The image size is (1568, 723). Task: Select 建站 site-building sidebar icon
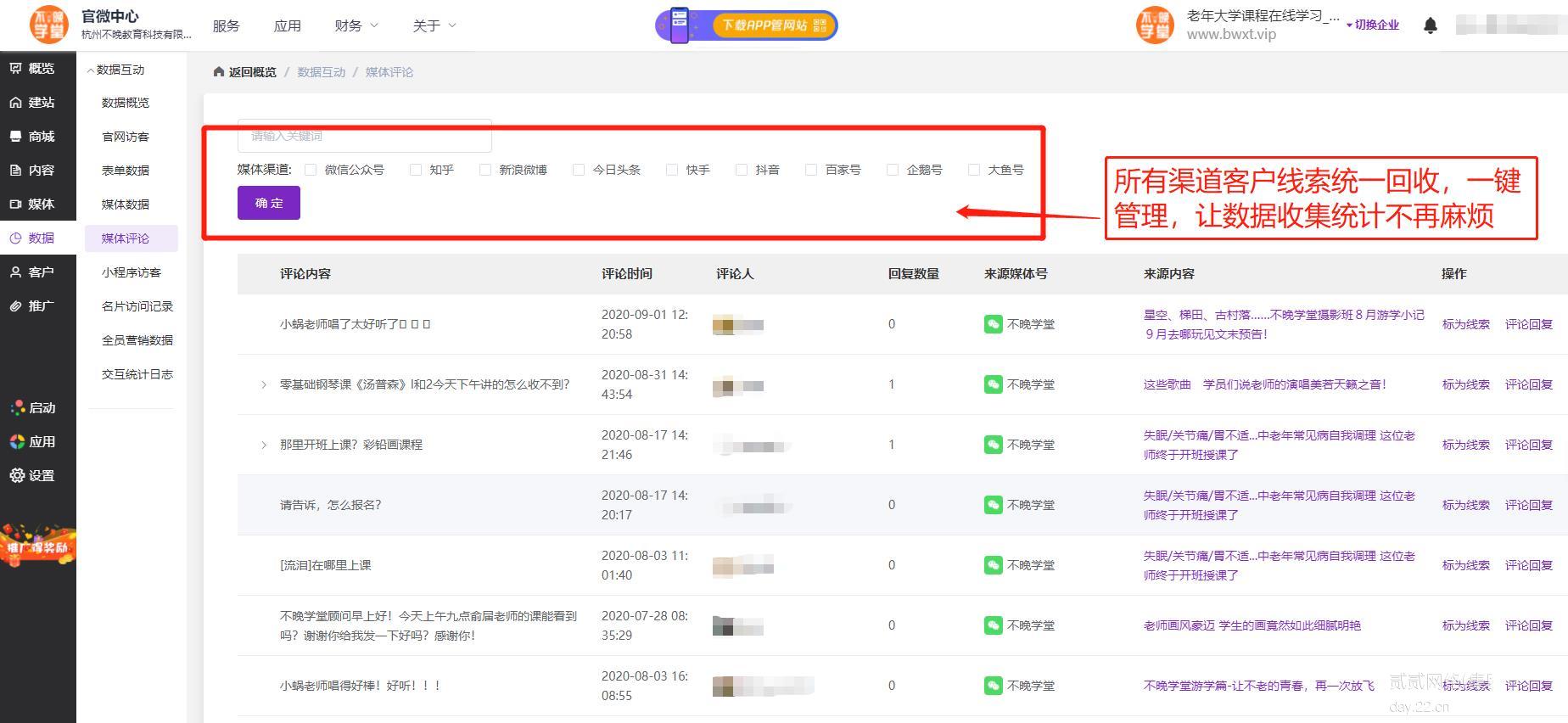[x=16, y=103]
